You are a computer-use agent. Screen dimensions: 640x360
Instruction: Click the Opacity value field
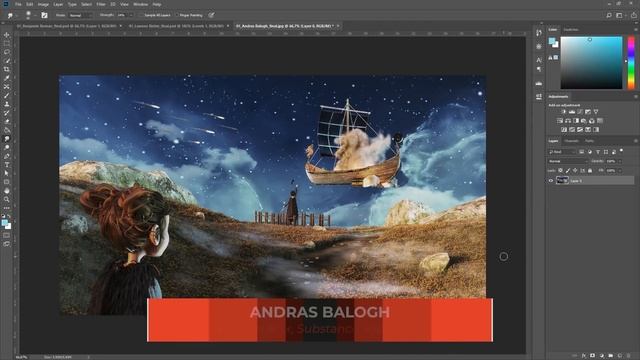(611, 161)
